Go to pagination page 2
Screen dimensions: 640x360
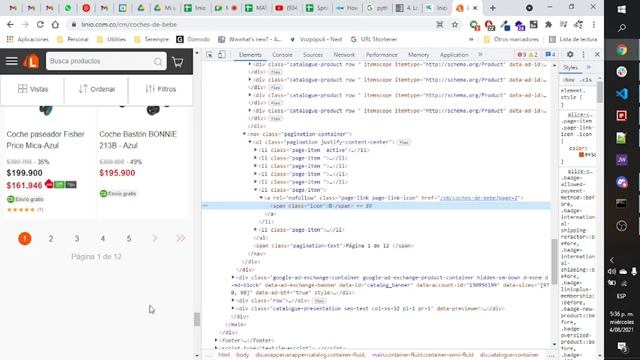51,239
